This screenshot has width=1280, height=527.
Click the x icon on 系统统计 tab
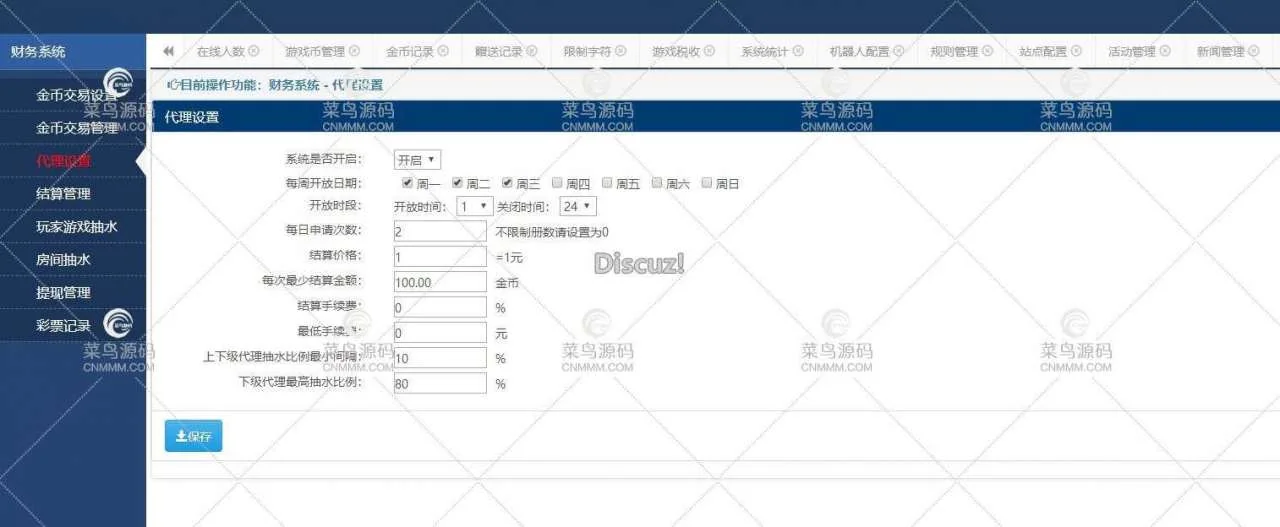pos(797,51)
